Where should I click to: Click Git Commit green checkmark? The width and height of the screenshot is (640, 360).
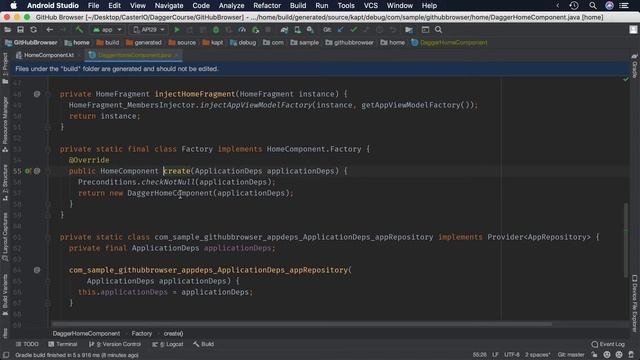pyautogui.click(x=353, y=30)
